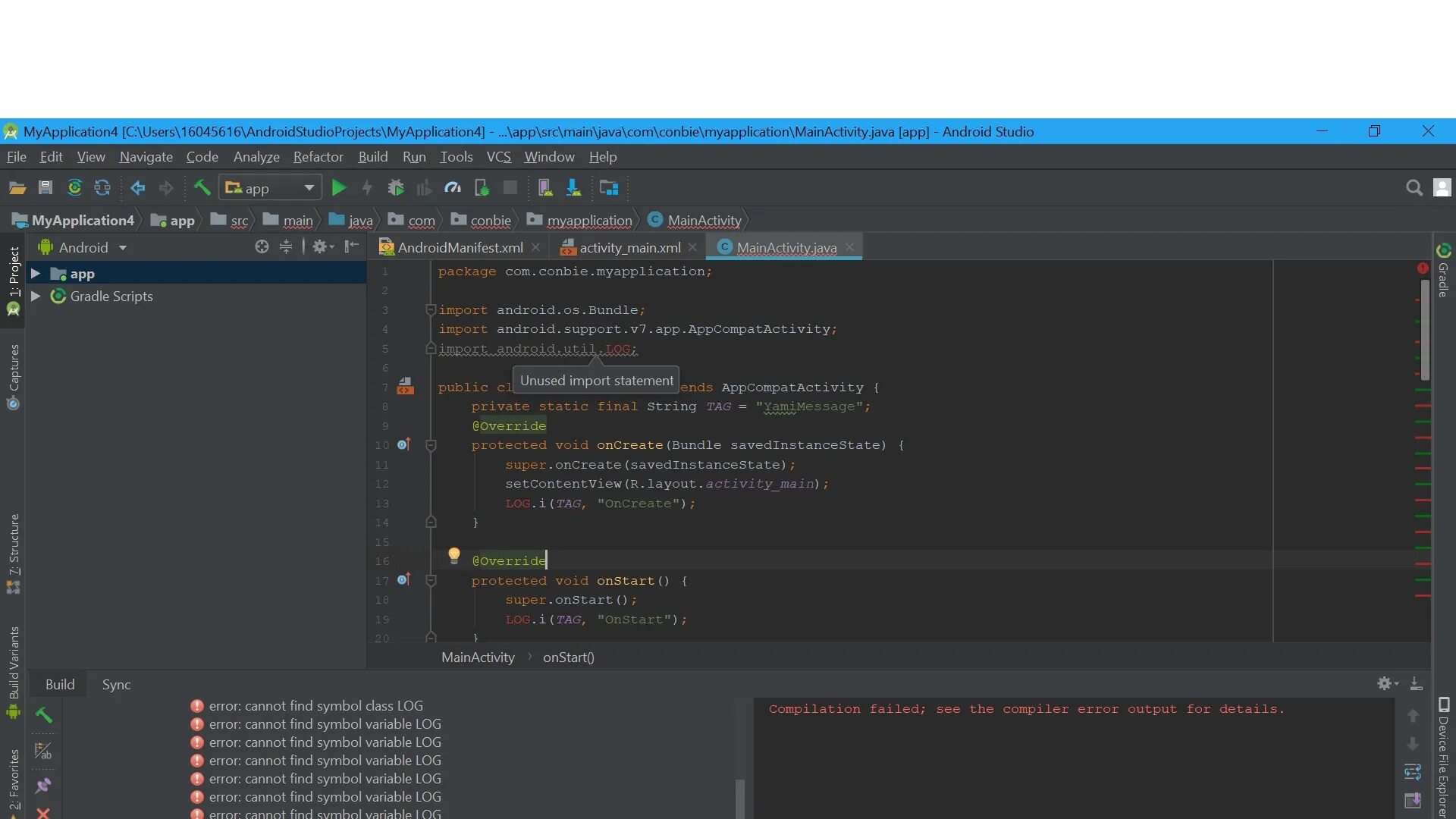Open the Project Structure icon
The image size is (1456, 819).
point(609,188)
